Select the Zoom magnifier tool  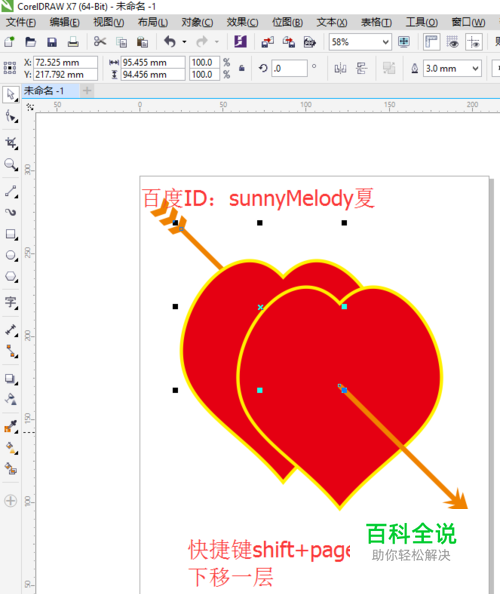click(x=11, y=165)
